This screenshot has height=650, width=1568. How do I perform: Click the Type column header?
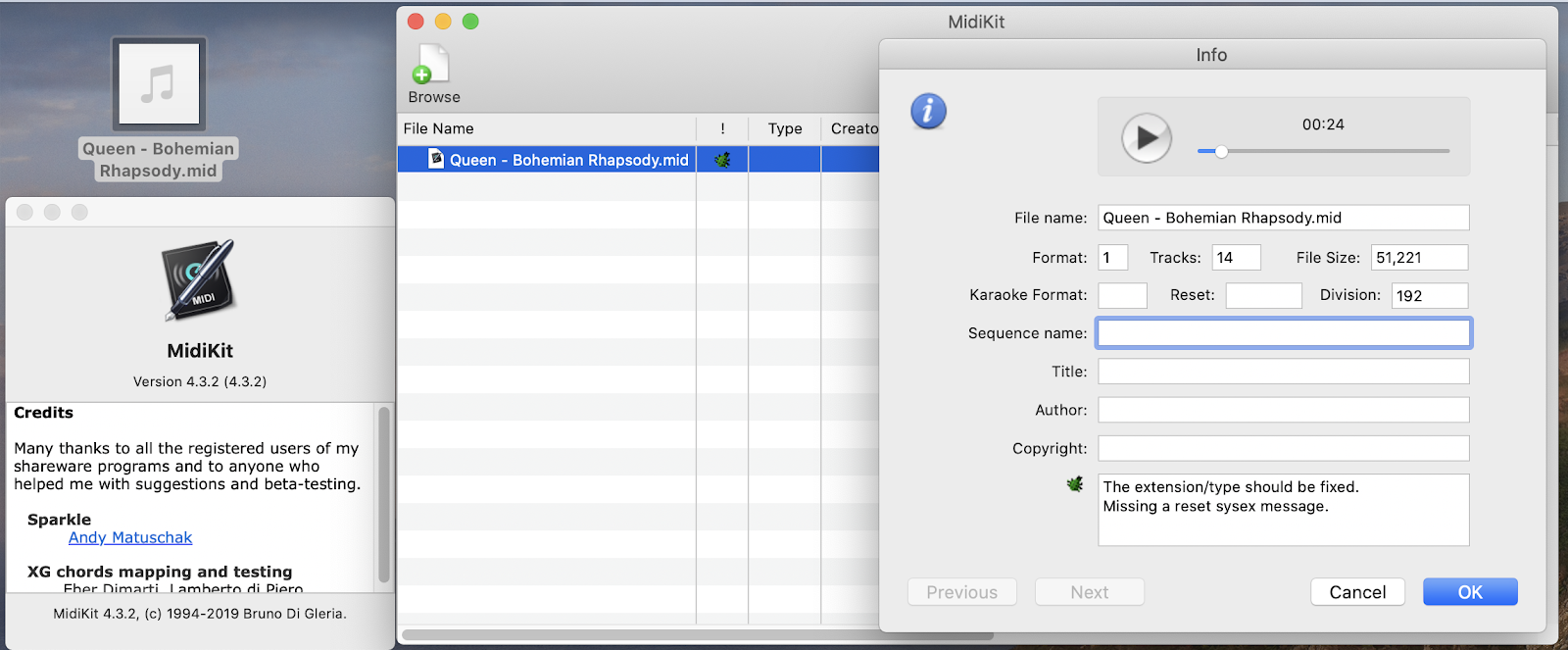pyautogui.click(x=785, y=128)
